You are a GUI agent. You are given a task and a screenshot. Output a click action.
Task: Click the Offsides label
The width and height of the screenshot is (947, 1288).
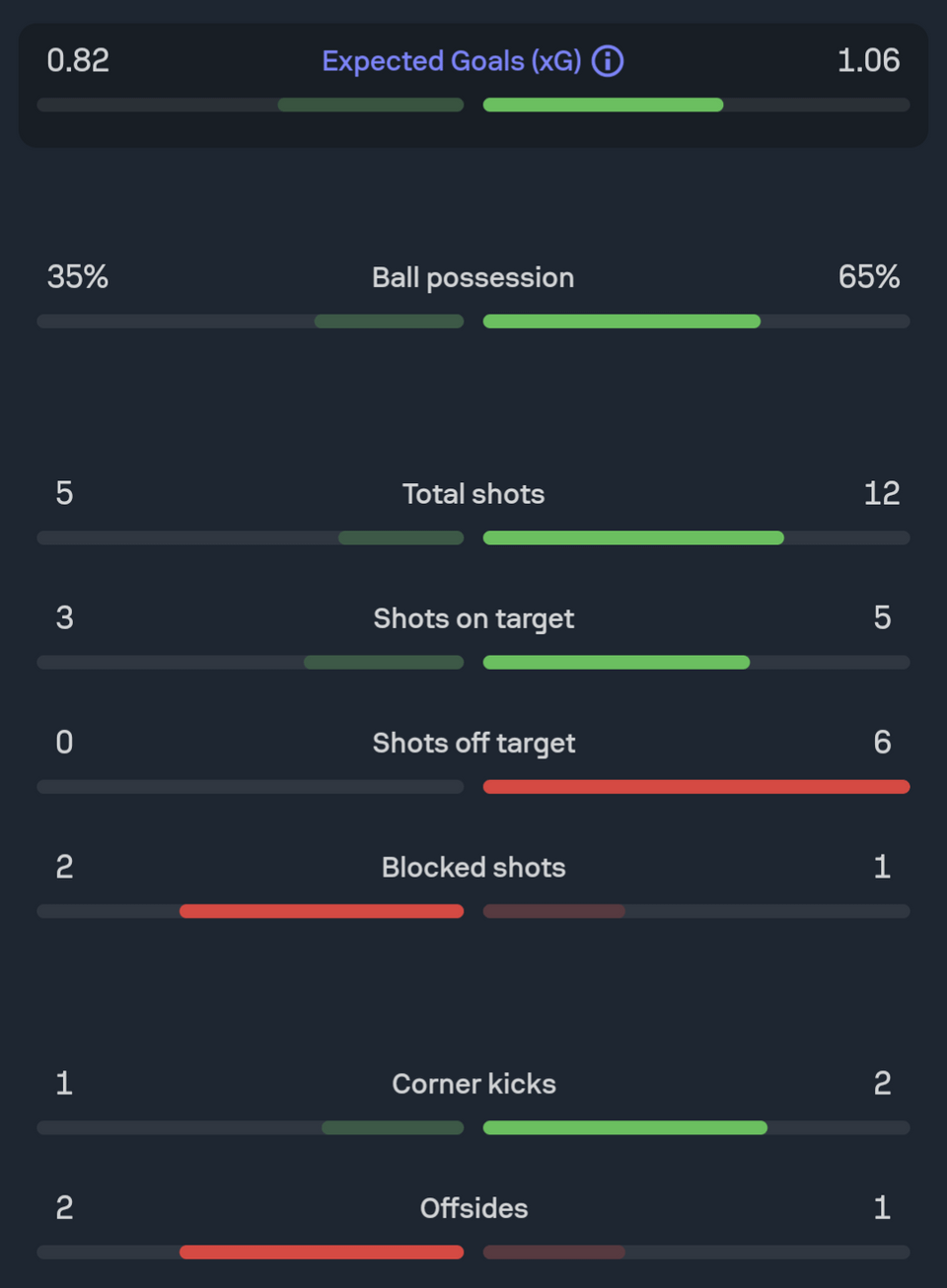(473, 1209)
